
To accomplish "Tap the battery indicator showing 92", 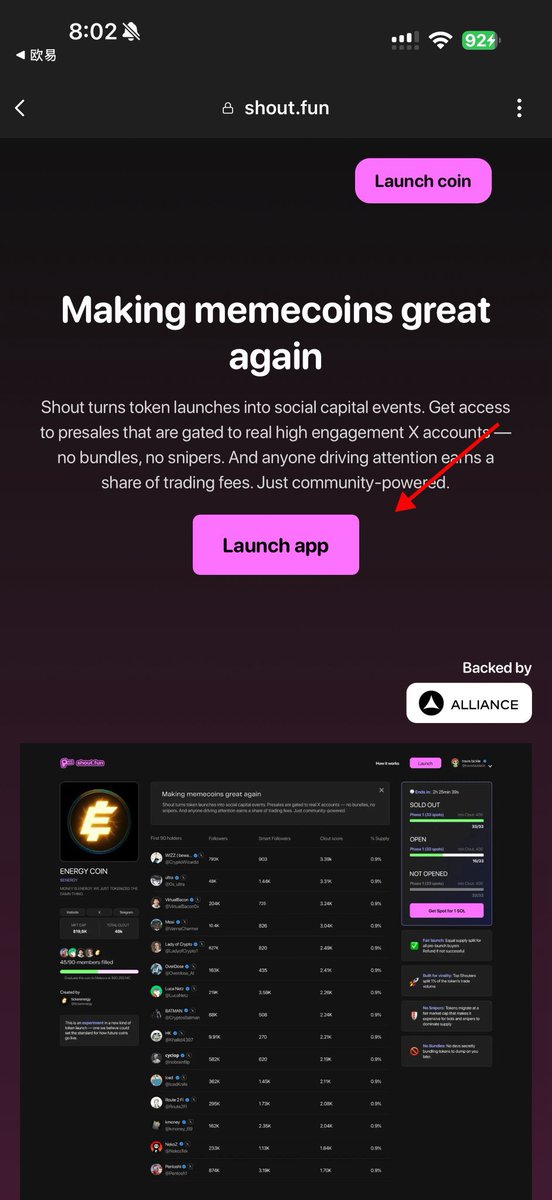I will pyautogui.click(x=481, y=40).
